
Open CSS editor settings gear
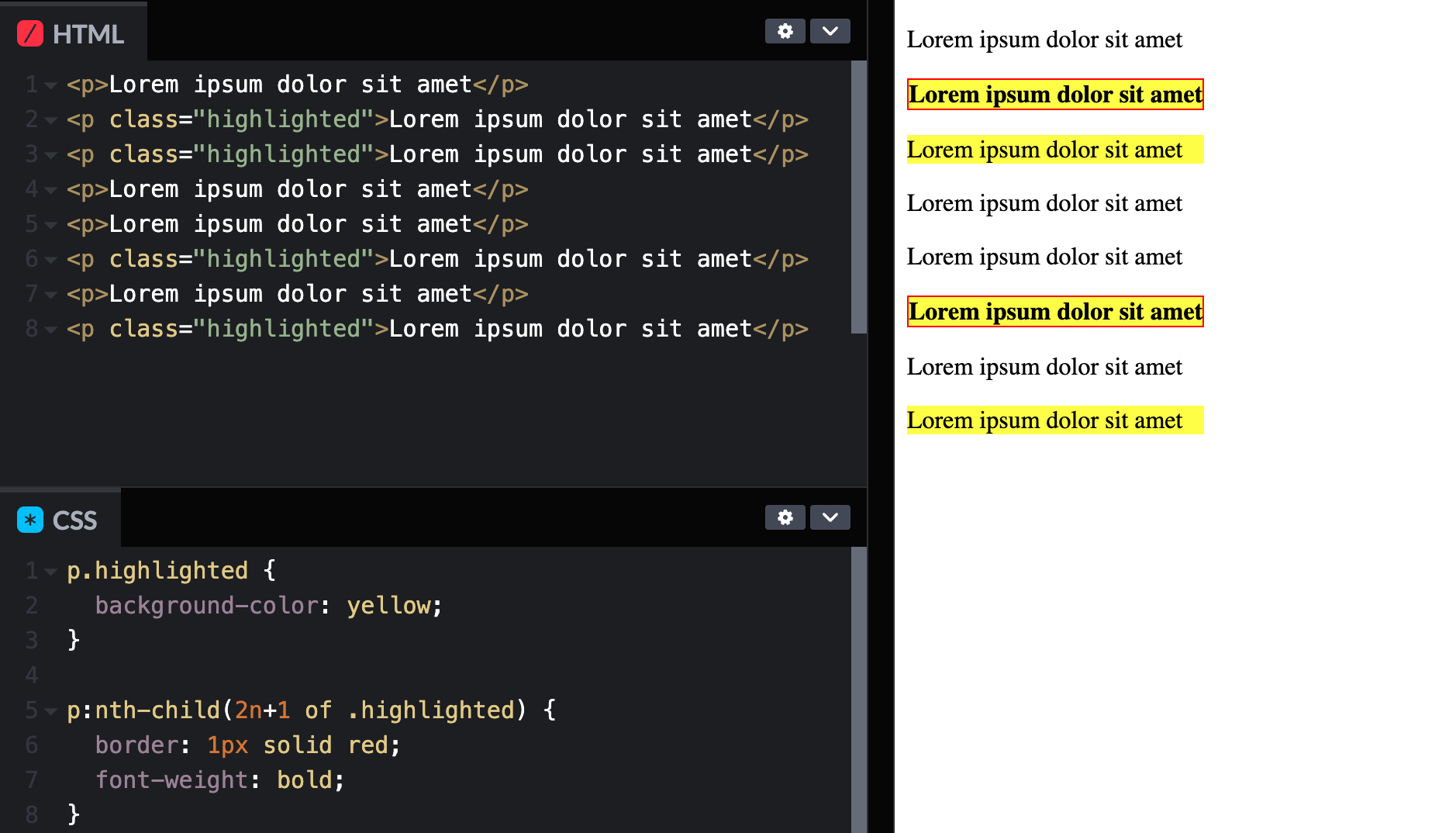point(785,517)
